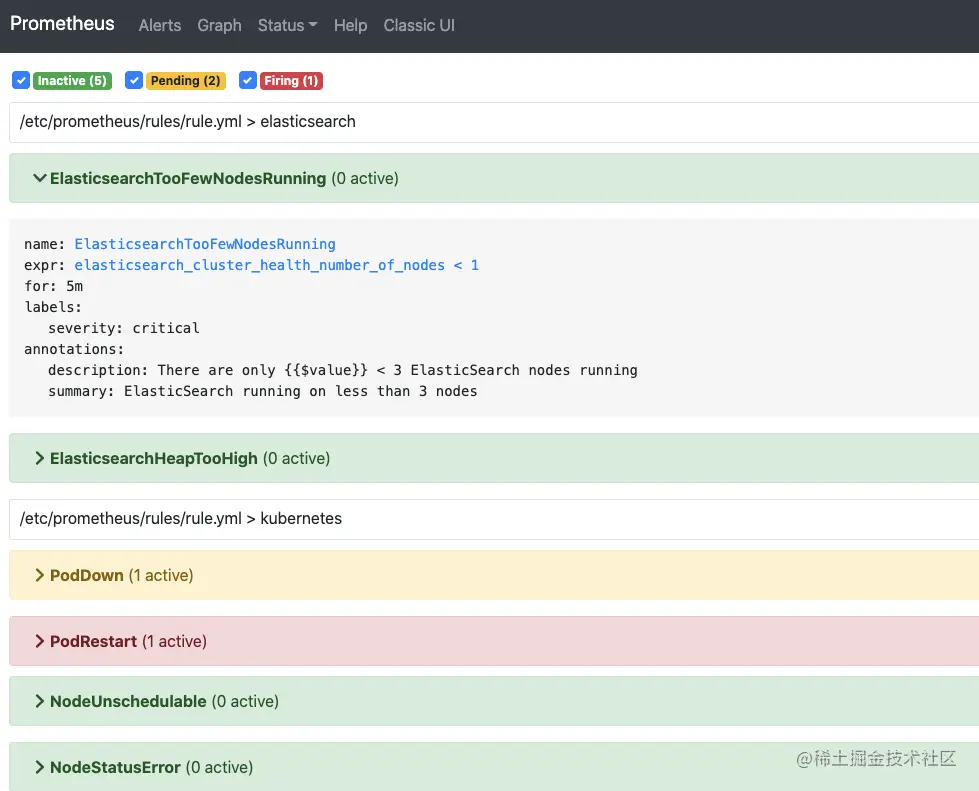Open the Status dropdown menu

[x=287, y=26]
